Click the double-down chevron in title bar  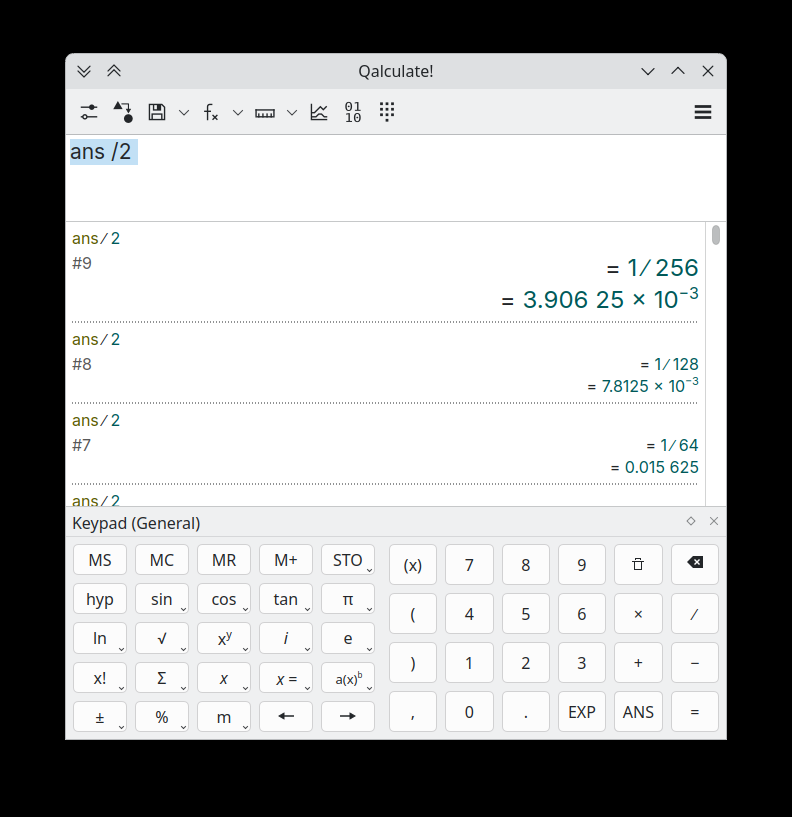(x=84, y=71)
